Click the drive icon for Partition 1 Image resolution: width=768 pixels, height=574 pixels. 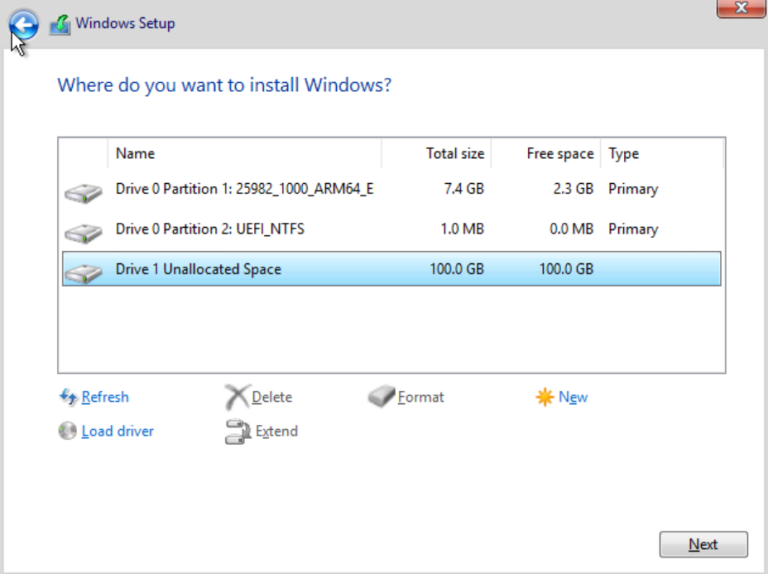(x=83, y=192)
